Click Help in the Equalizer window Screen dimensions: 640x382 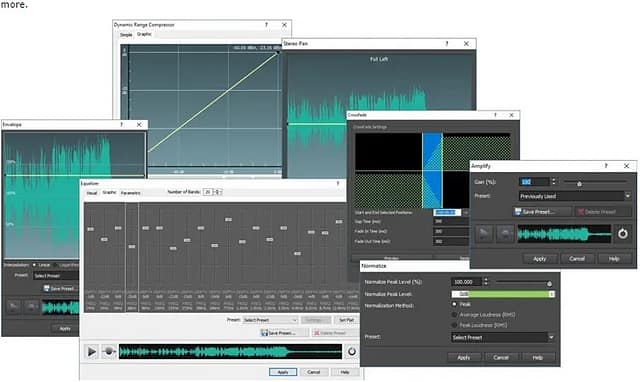pyautogui.click(x=345, y=372)
